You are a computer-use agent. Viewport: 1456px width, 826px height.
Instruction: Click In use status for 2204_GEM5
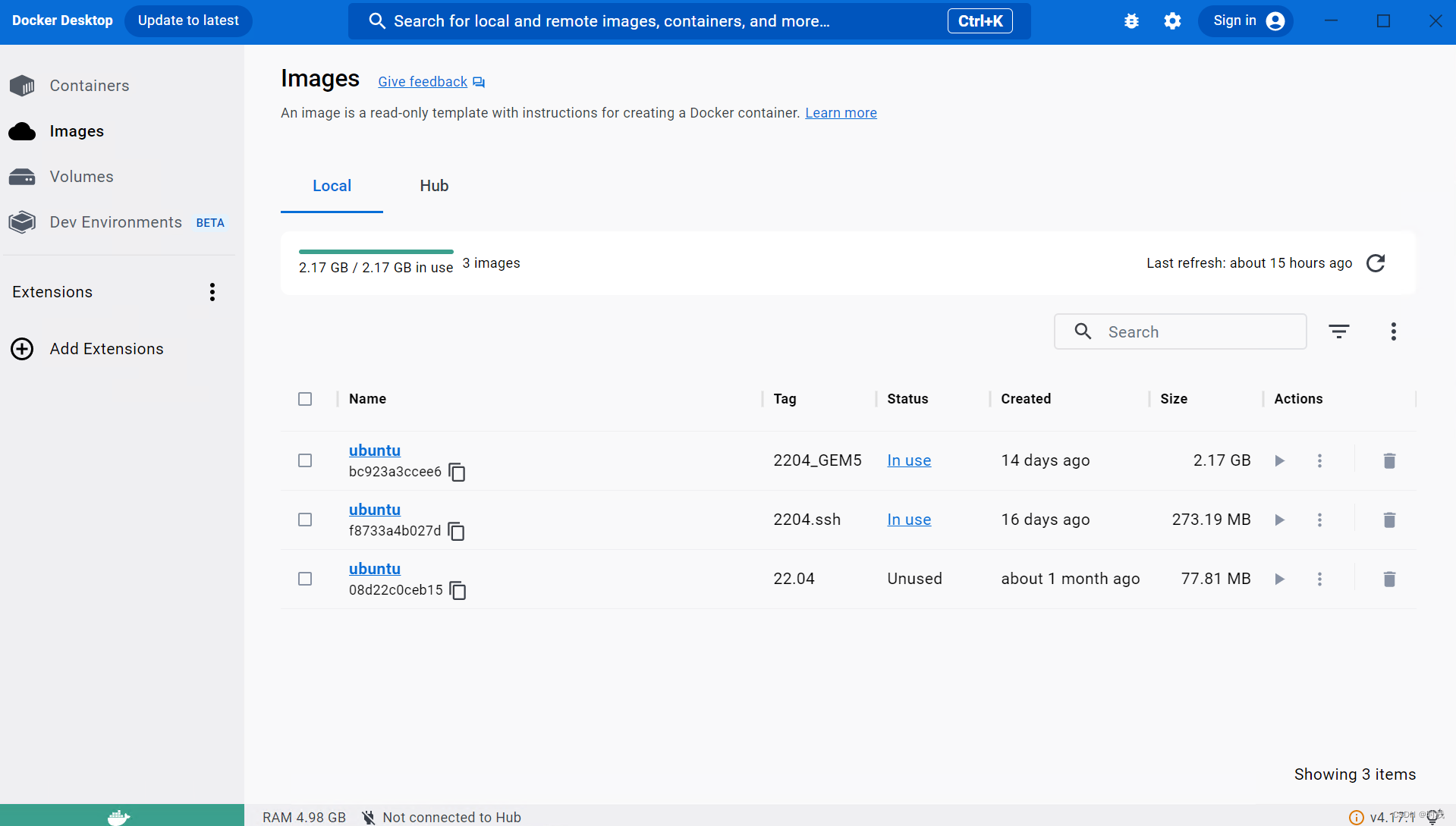click(909, 460)
